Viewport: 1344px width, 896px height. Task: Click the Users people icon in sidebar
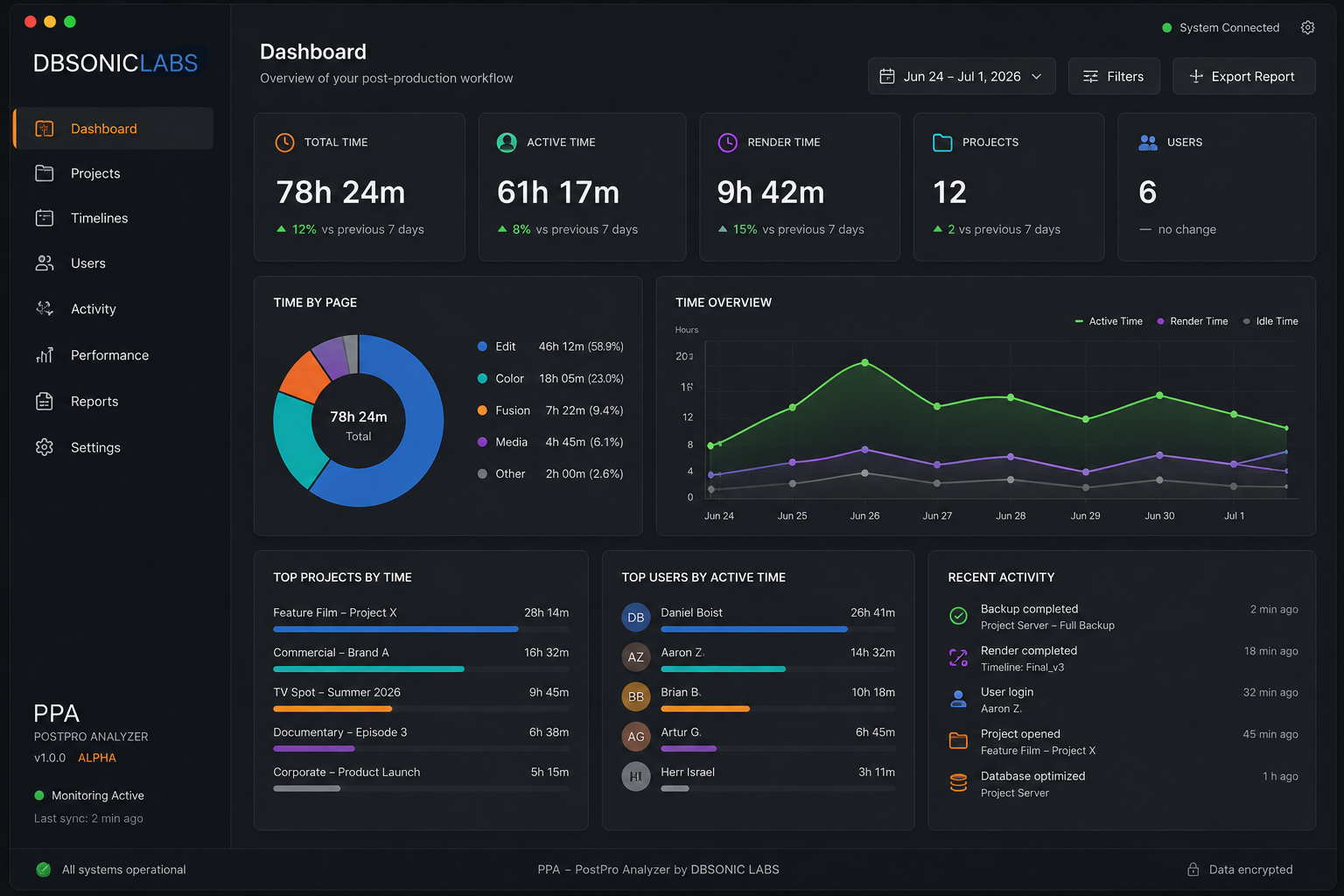tap(45, 263)
